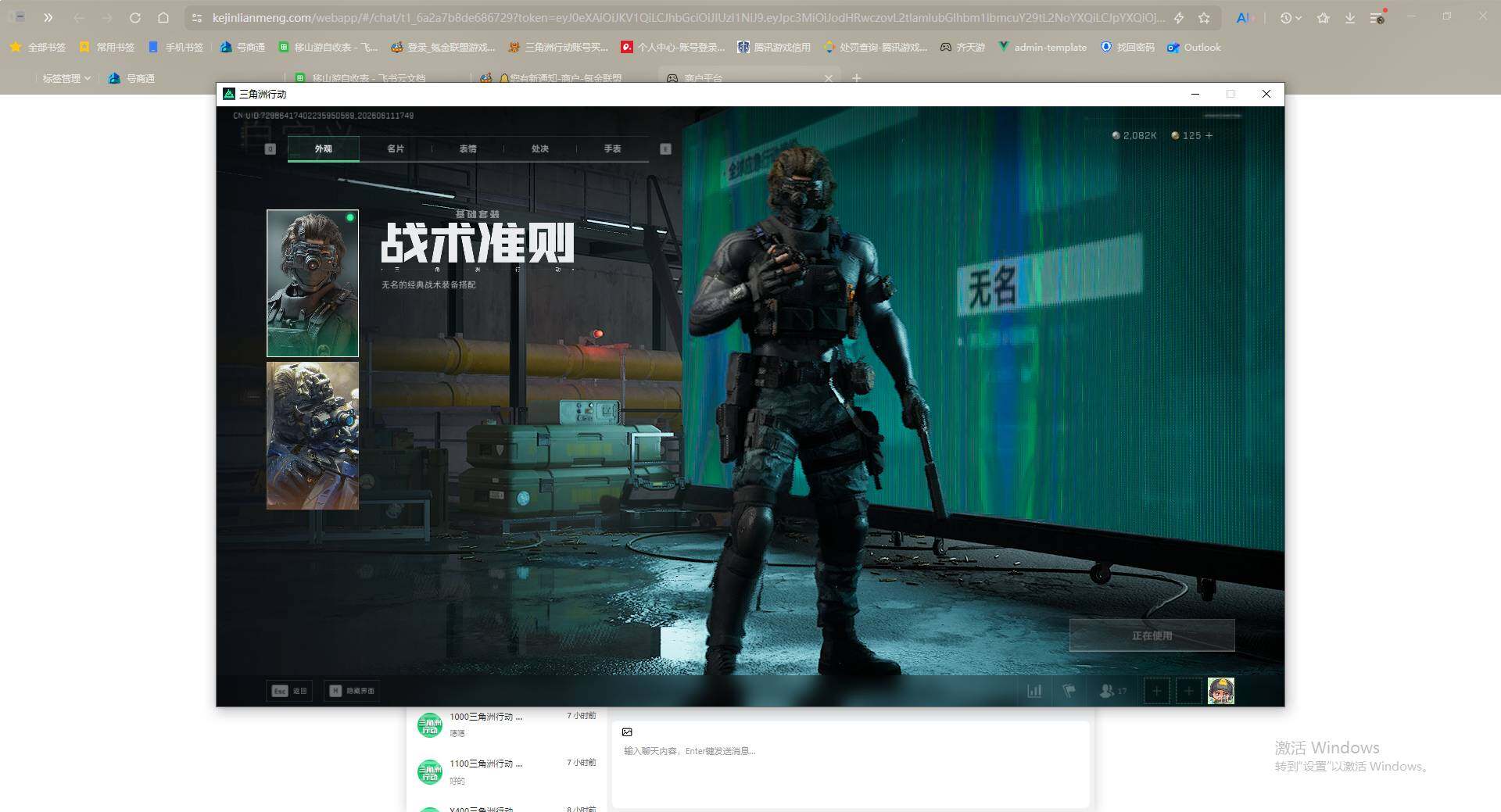Open the statistics bar chart icon
Viewport: 1501px width, 812px height.
click(x=1034, y=691)
